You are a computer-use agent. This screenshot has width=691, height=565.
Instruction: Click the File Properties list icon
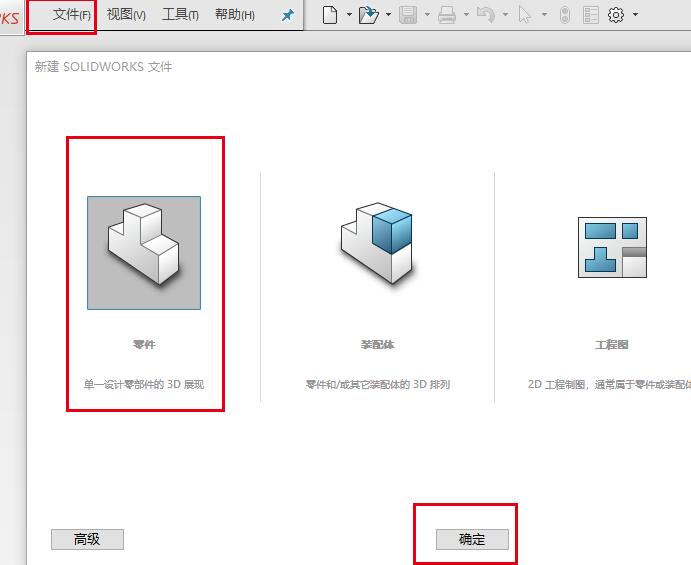click(591, 15)
